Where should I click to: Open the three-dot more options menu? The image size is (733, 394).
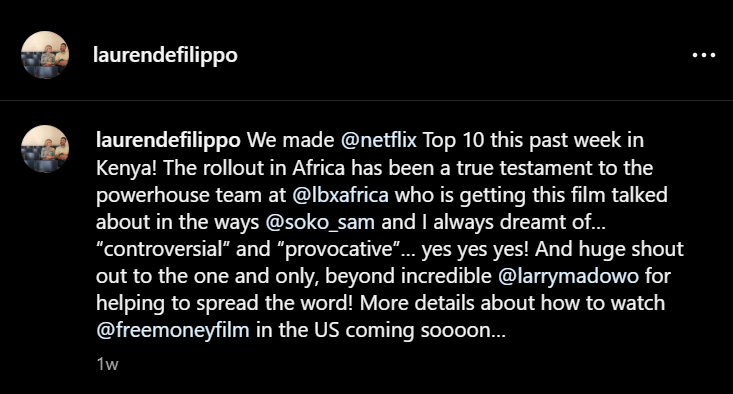(704, 55)
